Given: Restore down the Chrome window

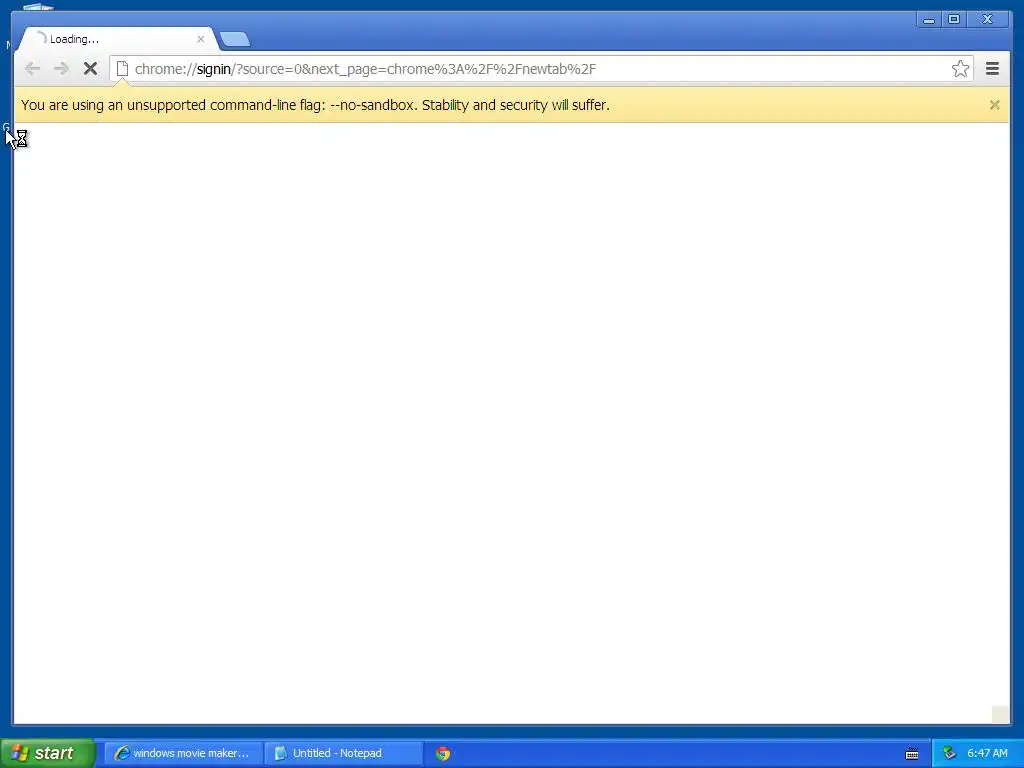Looking at the screenshot, I should pos(953,20).
